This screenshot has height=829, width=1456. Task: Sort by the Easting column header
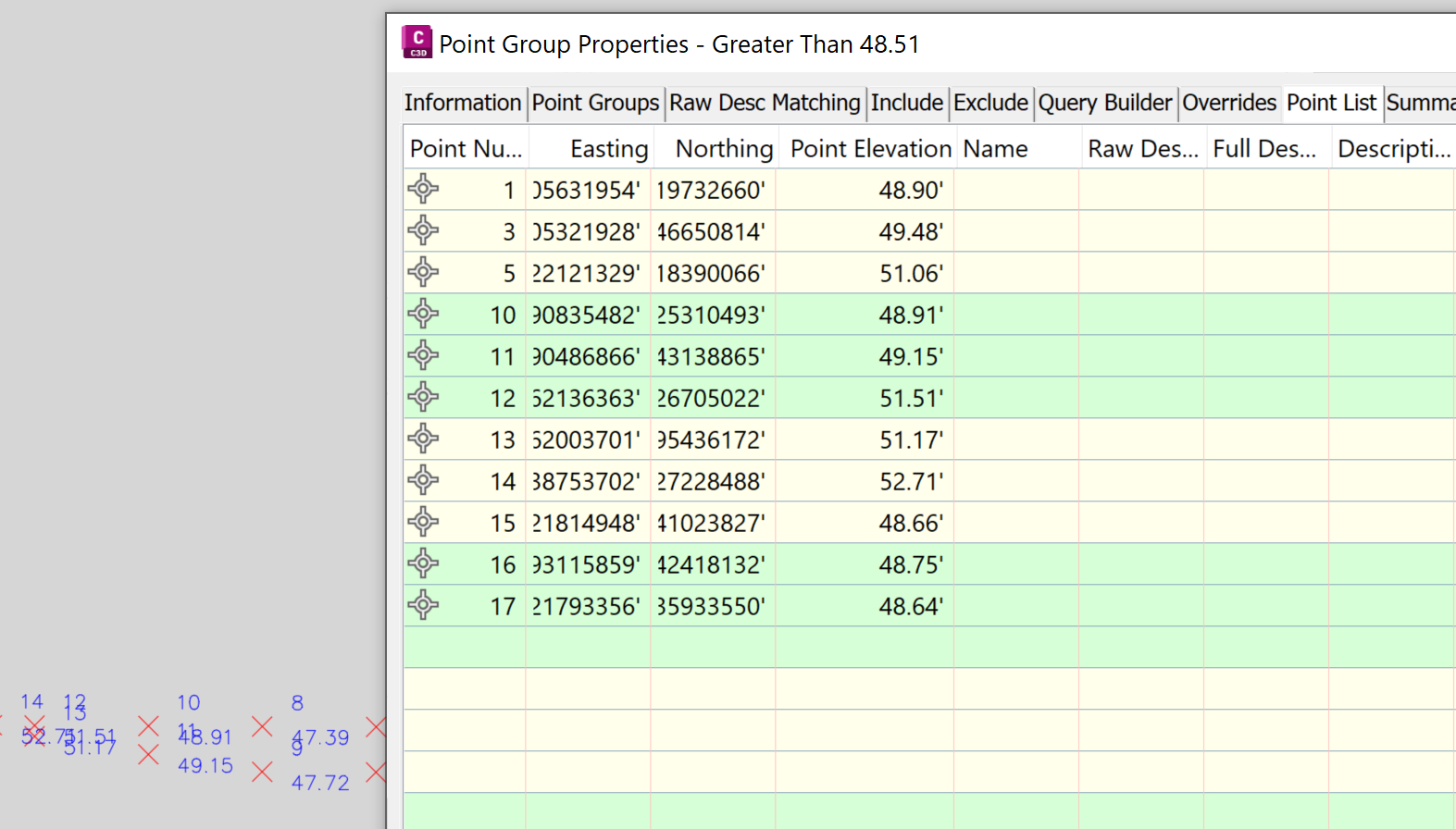pyautogui.click(x=591, y=149)
